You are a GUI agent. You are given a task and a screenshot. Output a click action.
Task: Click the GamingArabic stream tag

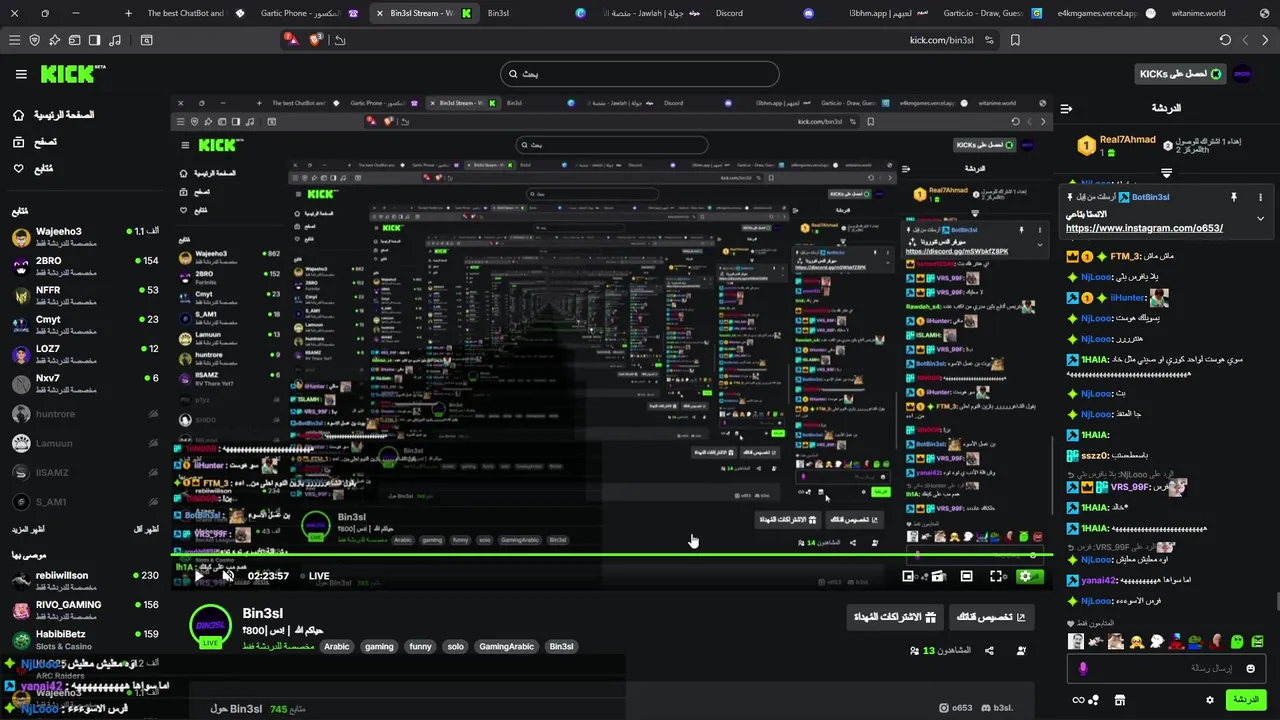tap(506, 646)
